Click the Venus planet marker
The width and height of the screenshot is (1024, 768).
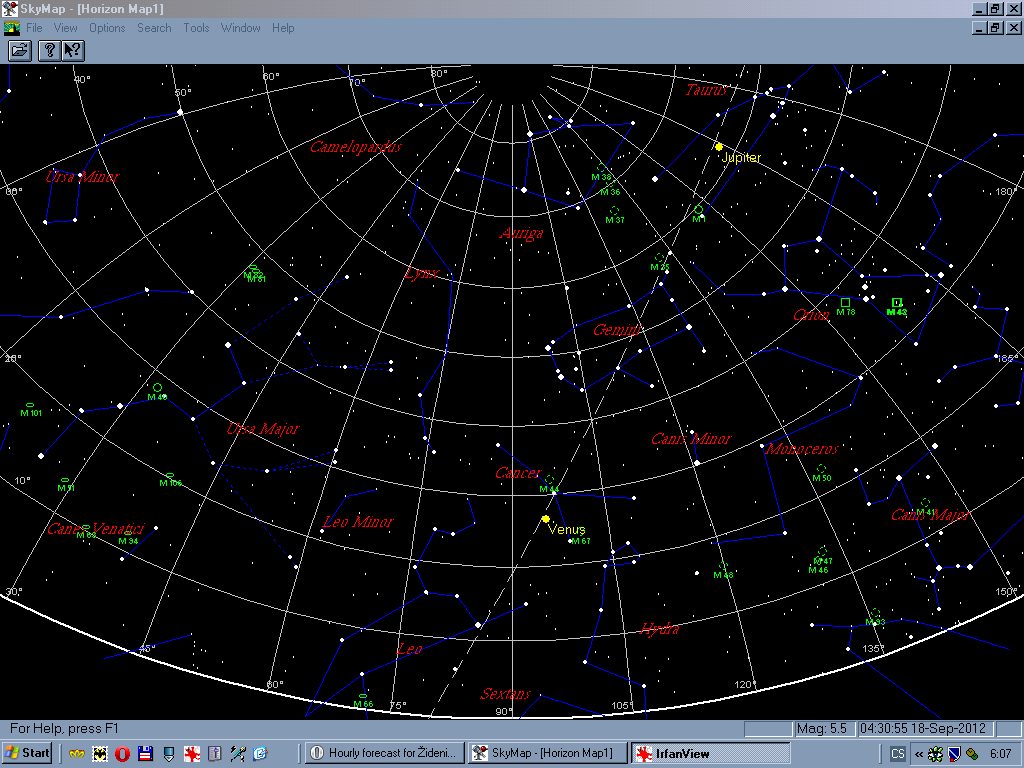point(546,519)
